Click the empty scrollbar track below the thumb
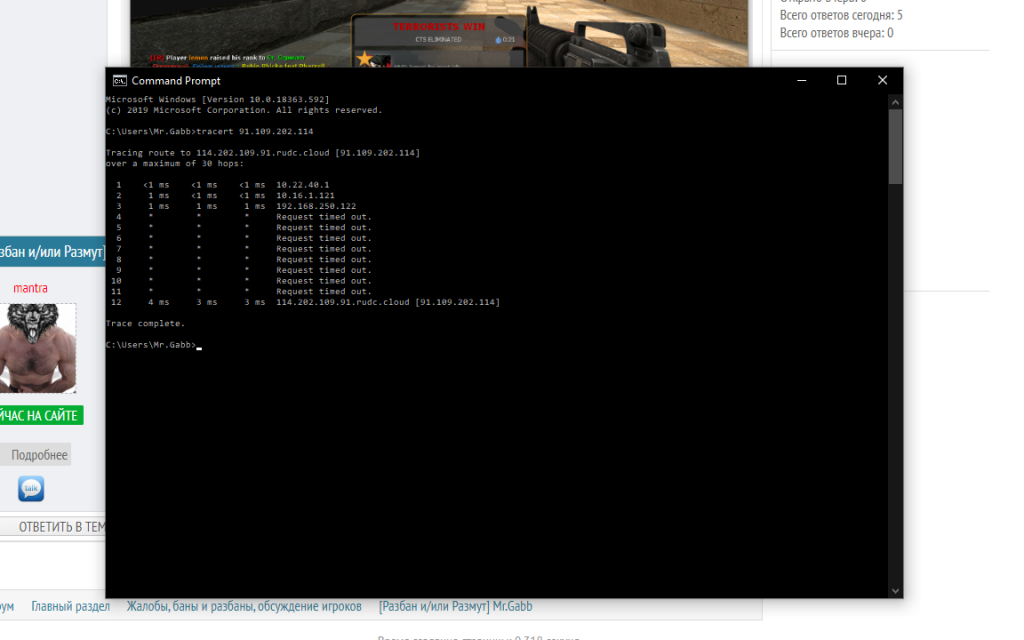 895,400
